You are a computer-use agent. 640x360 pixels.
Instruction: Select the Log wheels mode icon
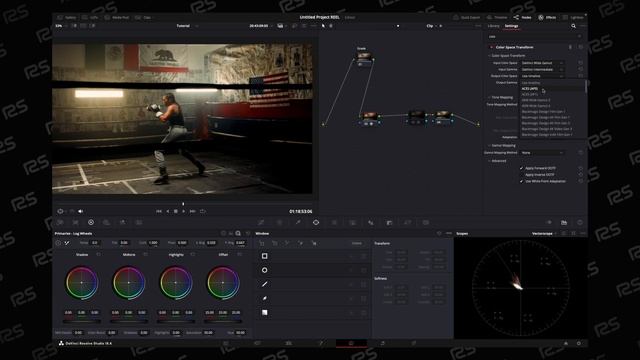coord(238,233)
